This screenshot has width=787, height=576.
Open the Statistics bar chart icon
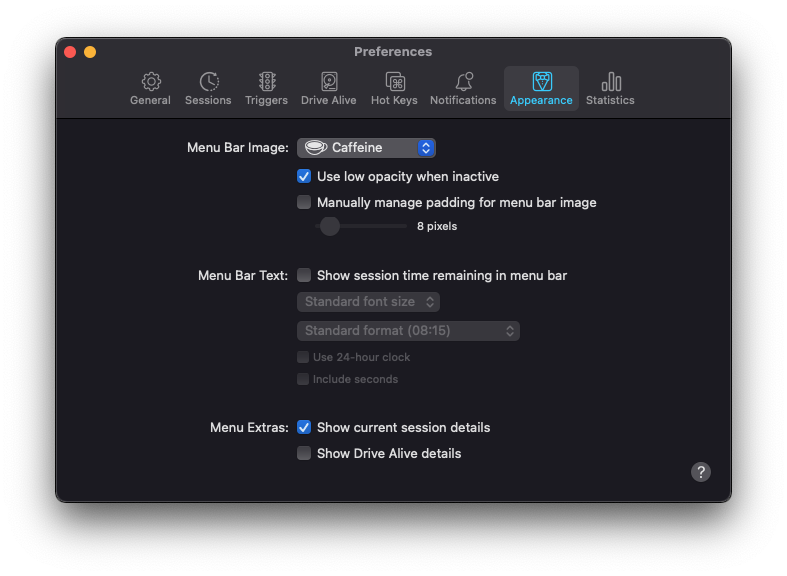pyautogui.click(x=610, y=82)
